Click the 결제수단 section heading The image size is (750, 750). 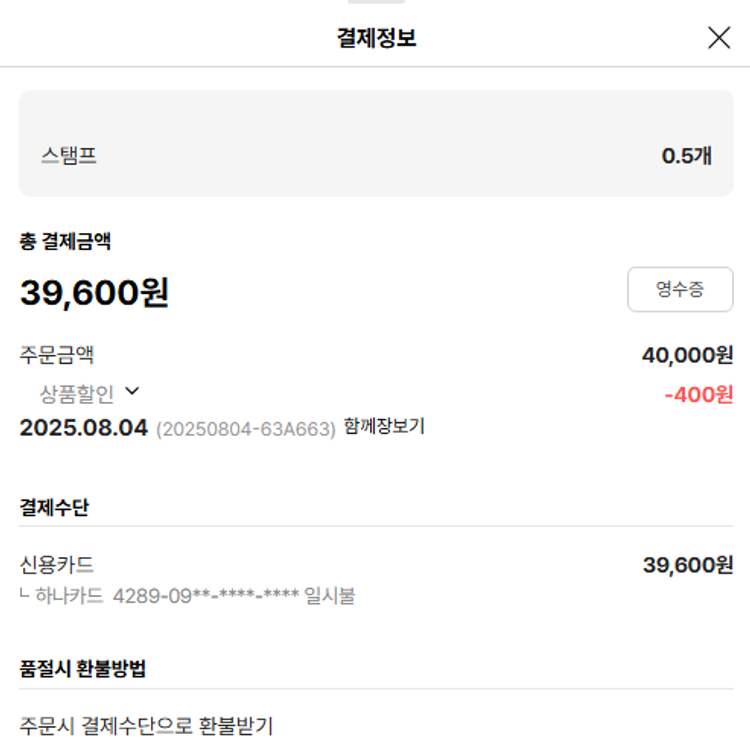tap(54, 507)
